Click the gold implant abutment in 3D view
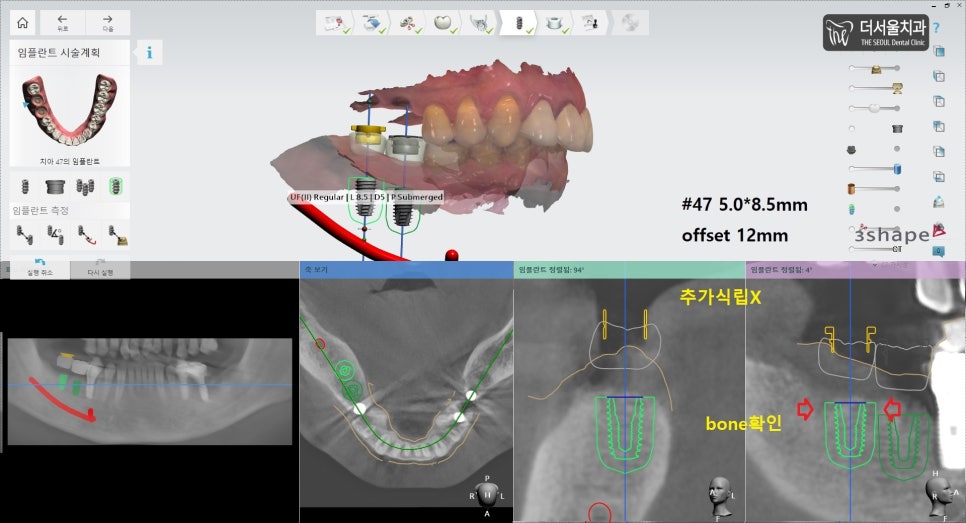The image size is (966, 523). point(368,132)
